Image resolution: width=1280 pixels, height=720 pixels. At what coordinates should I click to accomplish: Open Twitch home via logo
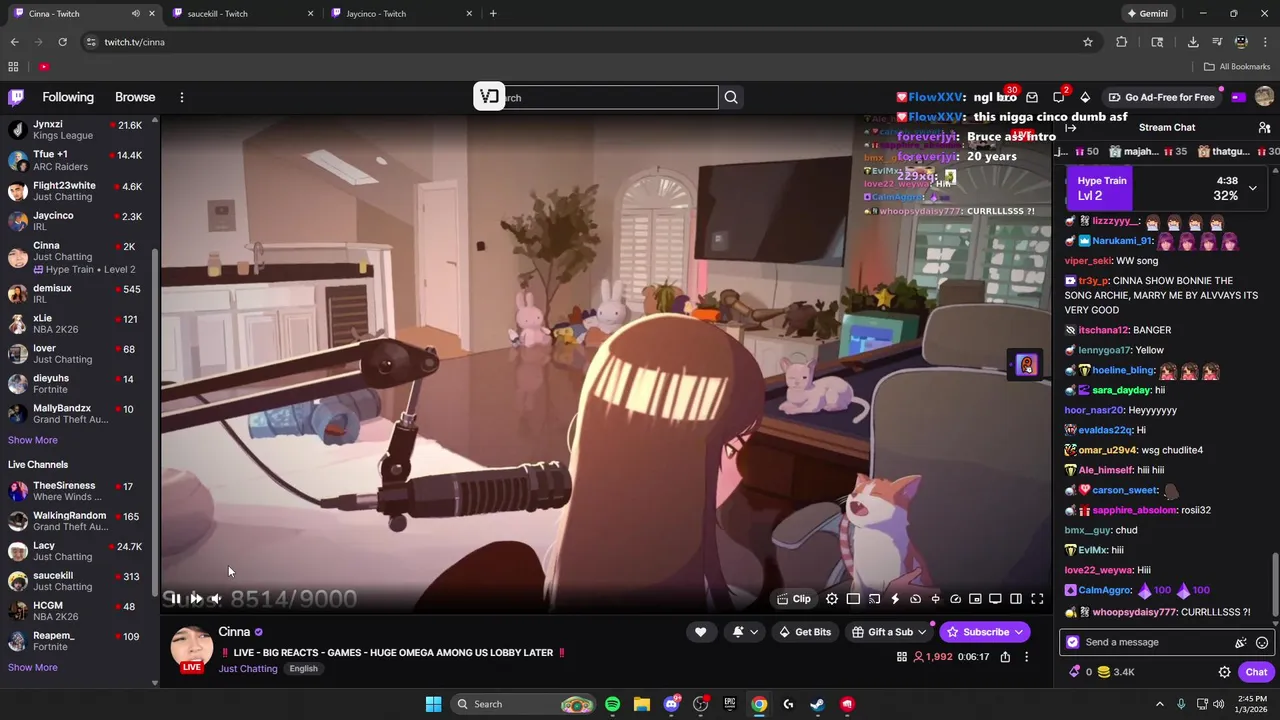[x=16, y=97]
